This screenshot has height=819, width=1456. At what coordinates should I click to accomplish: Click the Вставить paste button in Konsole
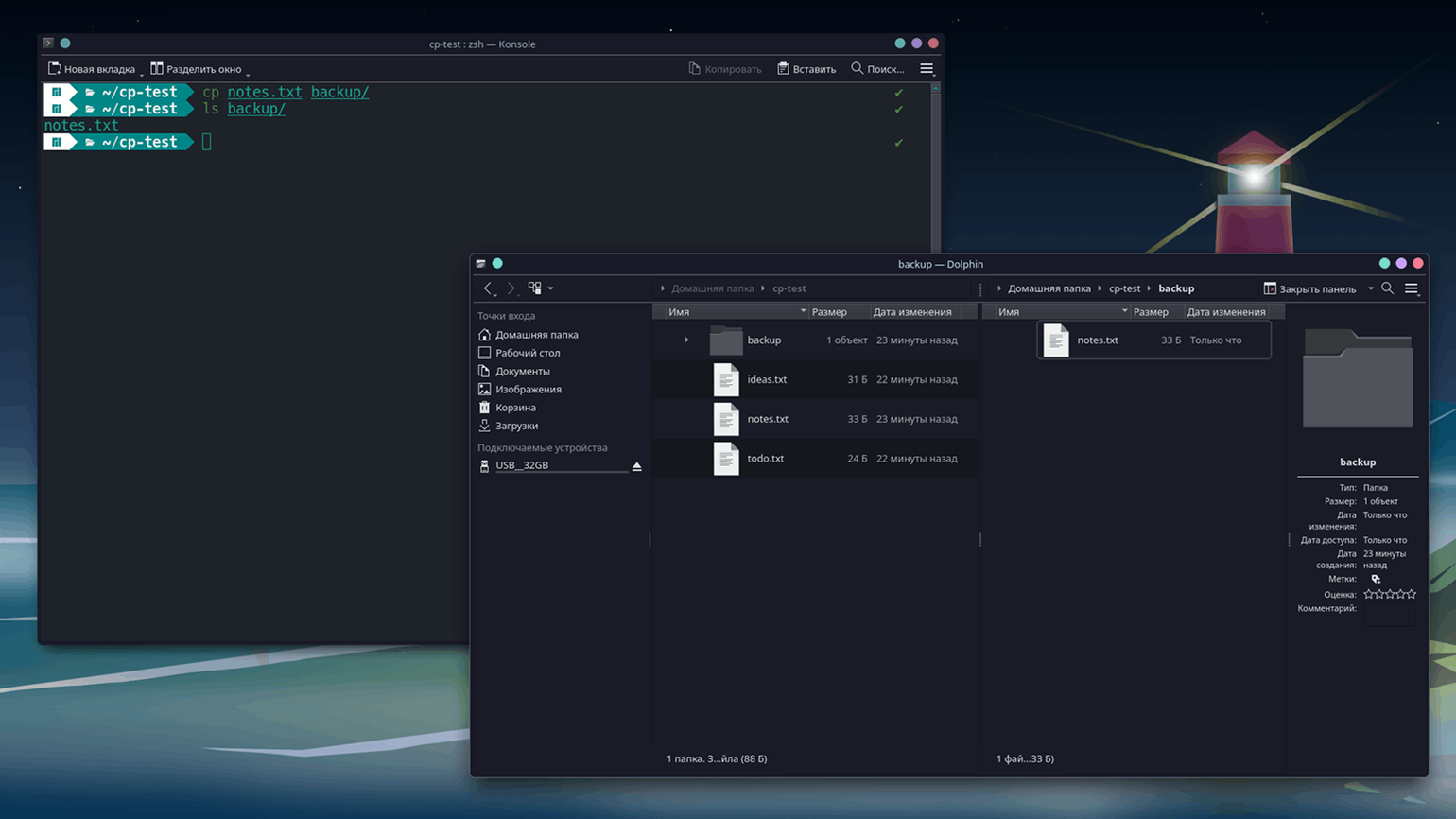pos(806,69)
